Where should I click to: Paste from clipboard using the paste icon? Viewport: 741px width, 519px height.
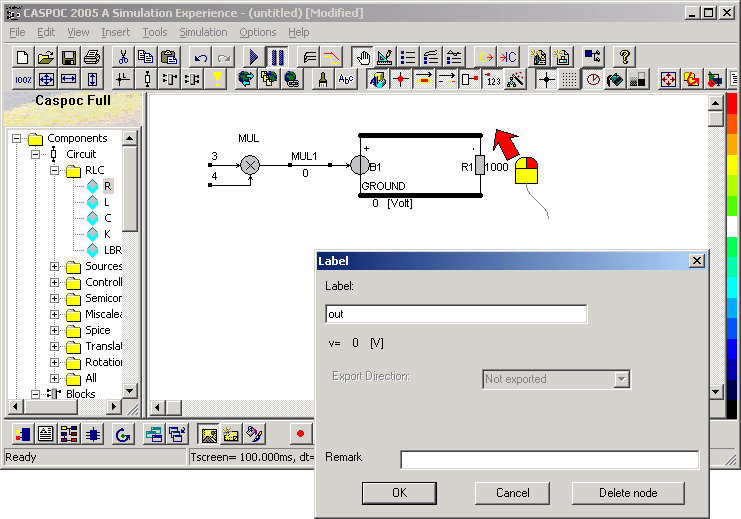coord(169,57)
